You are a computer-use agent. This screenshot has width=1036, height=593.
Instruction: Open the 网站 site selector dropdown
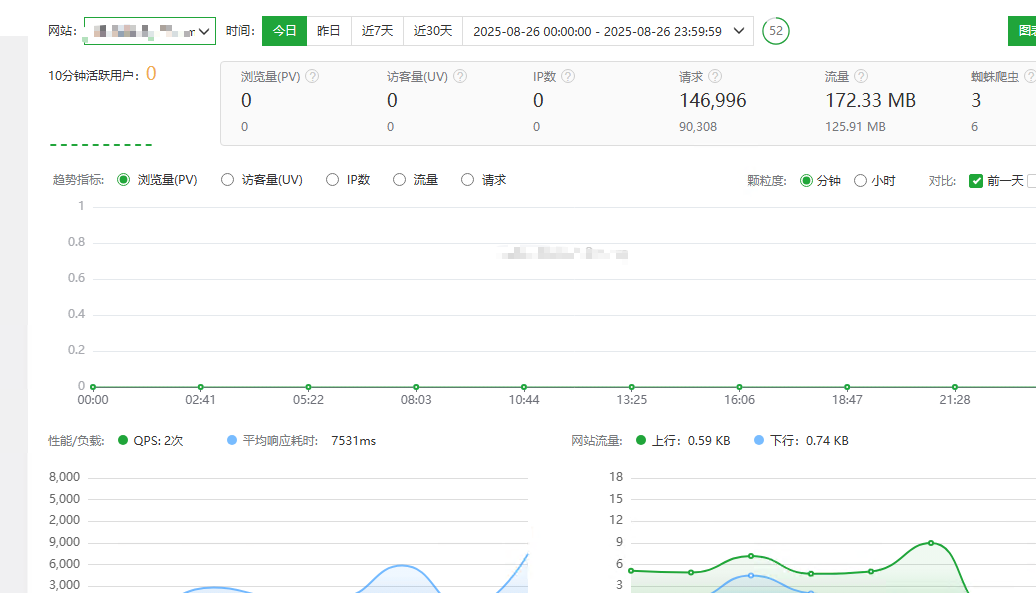point(150,31)
